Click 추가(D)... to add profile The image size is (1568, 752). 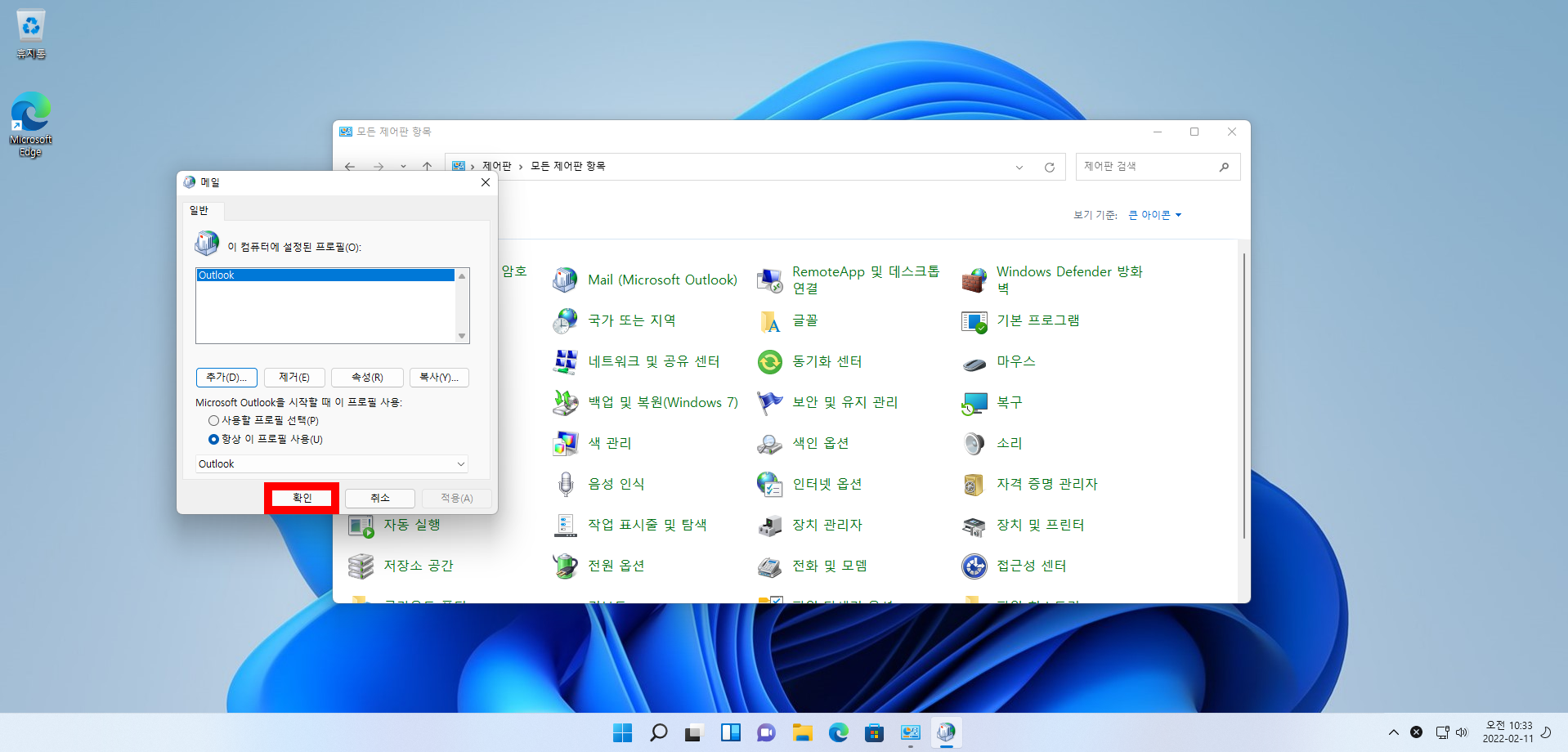226,377
